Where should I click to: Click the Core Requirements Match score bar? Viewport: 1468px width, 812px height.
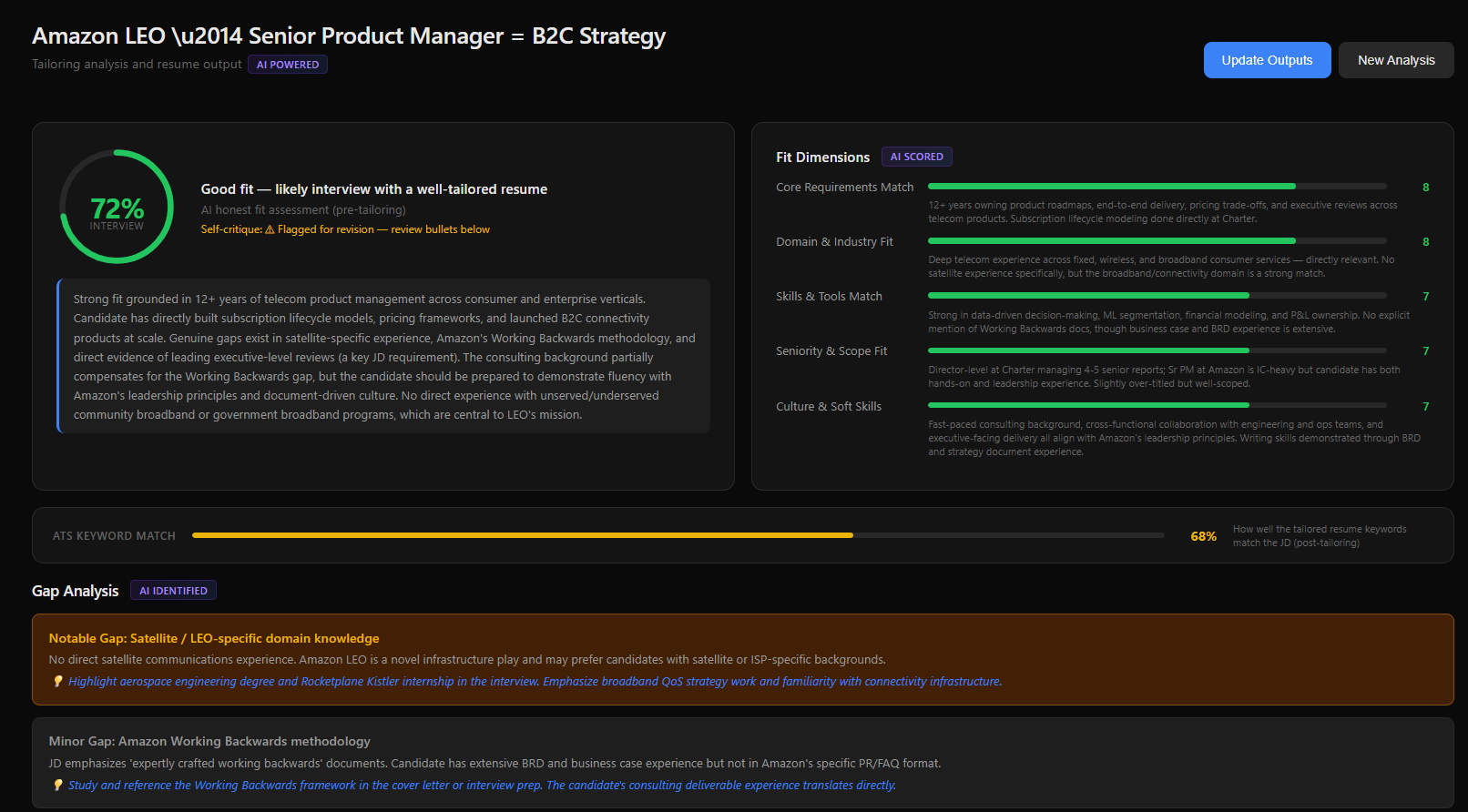tap(1157, 187)
